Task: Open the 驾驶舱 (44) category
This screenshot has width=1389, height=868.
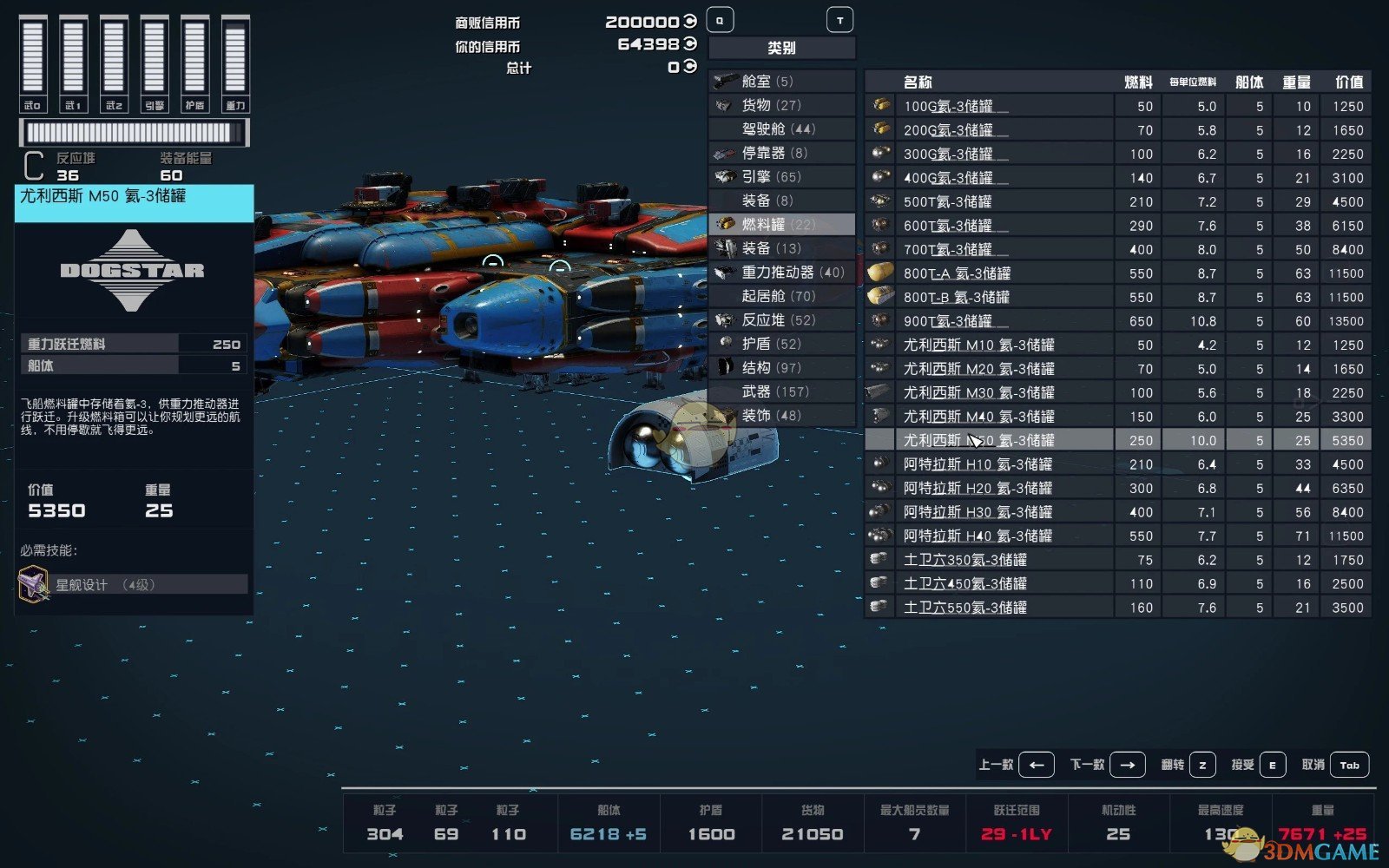Action: tap(782, 128)
